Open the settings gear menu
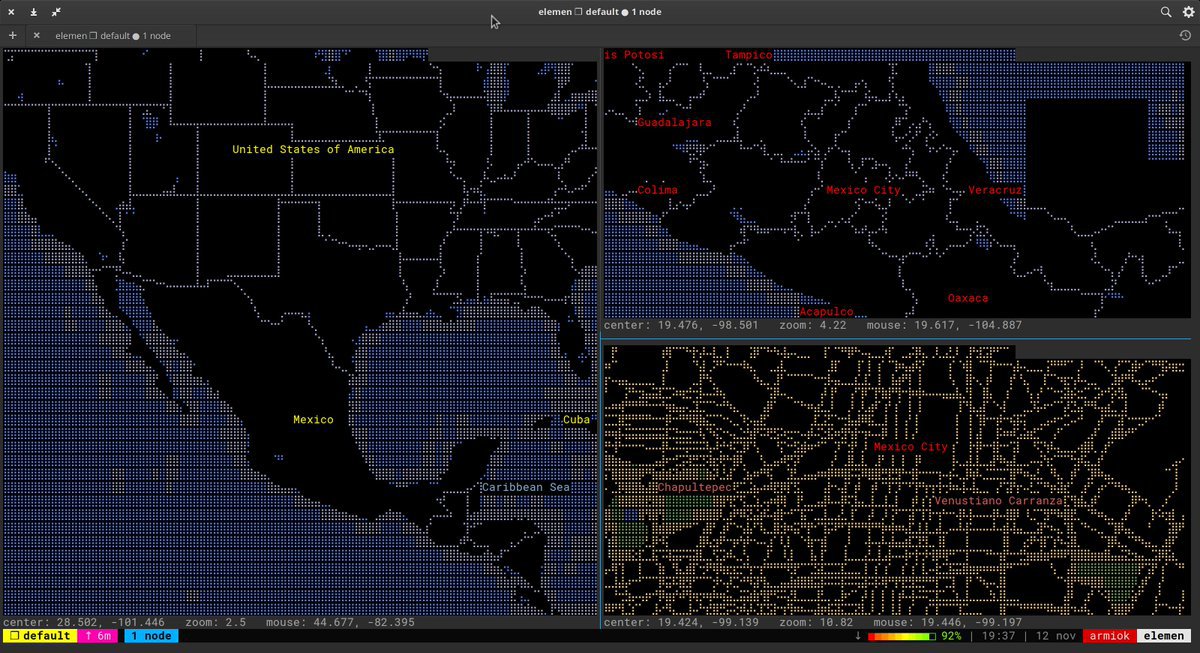Screen dimensions: 1200x653 click(1189, 12)
